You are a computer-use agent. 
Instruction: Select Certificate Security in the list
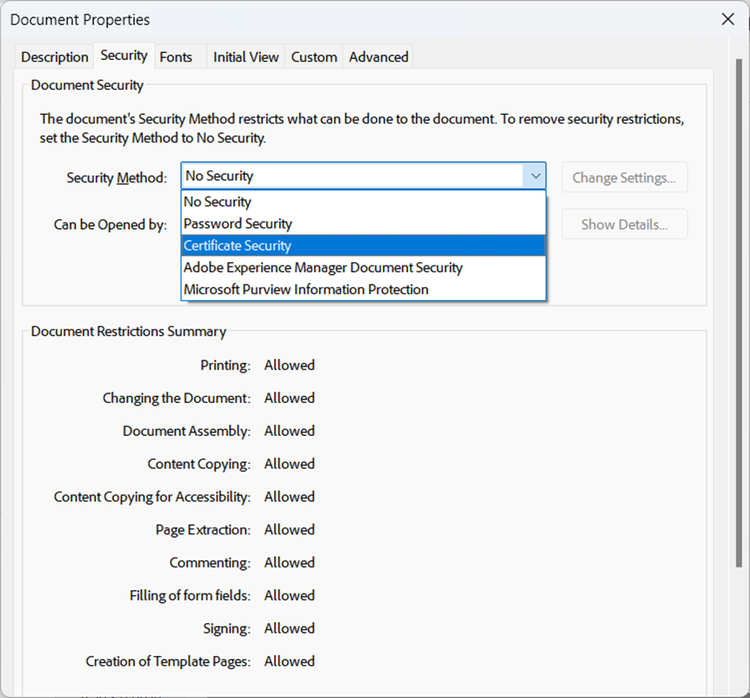tap(238, 245)
